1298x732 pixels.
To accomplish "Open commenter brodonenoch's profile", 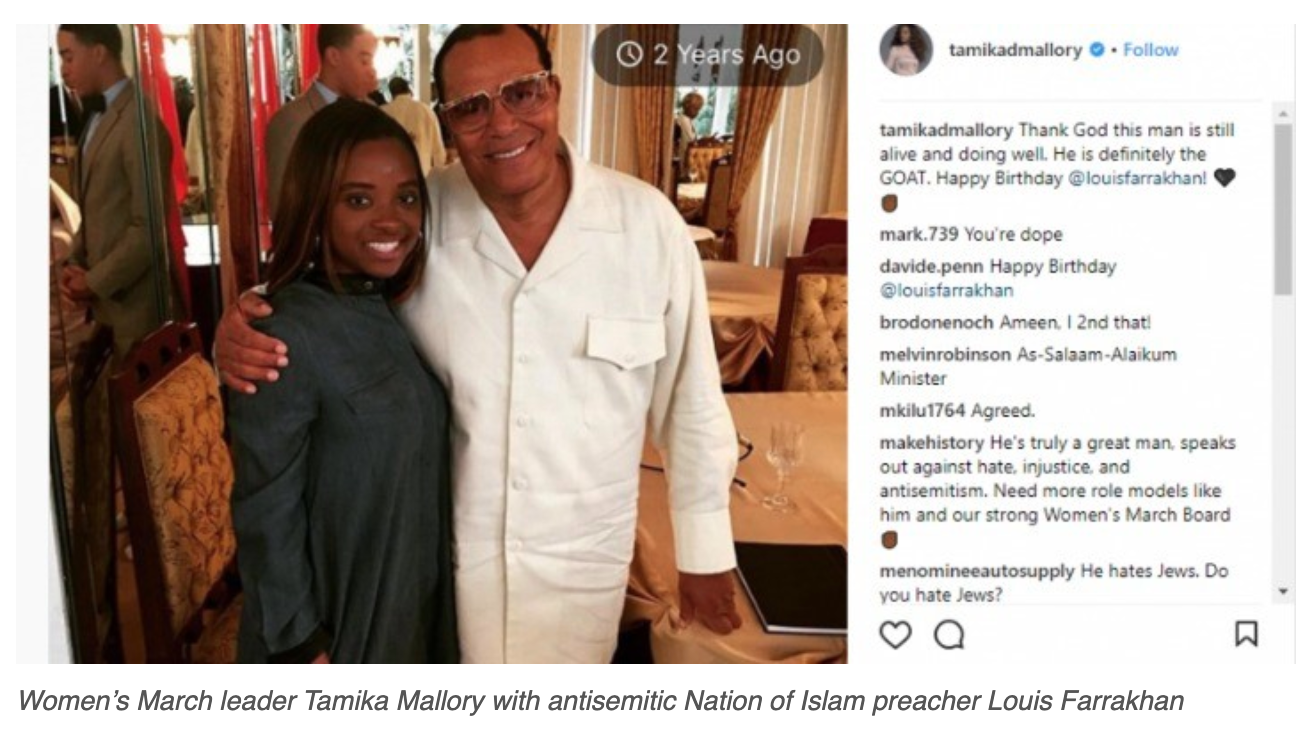I will tap(937, 322).
